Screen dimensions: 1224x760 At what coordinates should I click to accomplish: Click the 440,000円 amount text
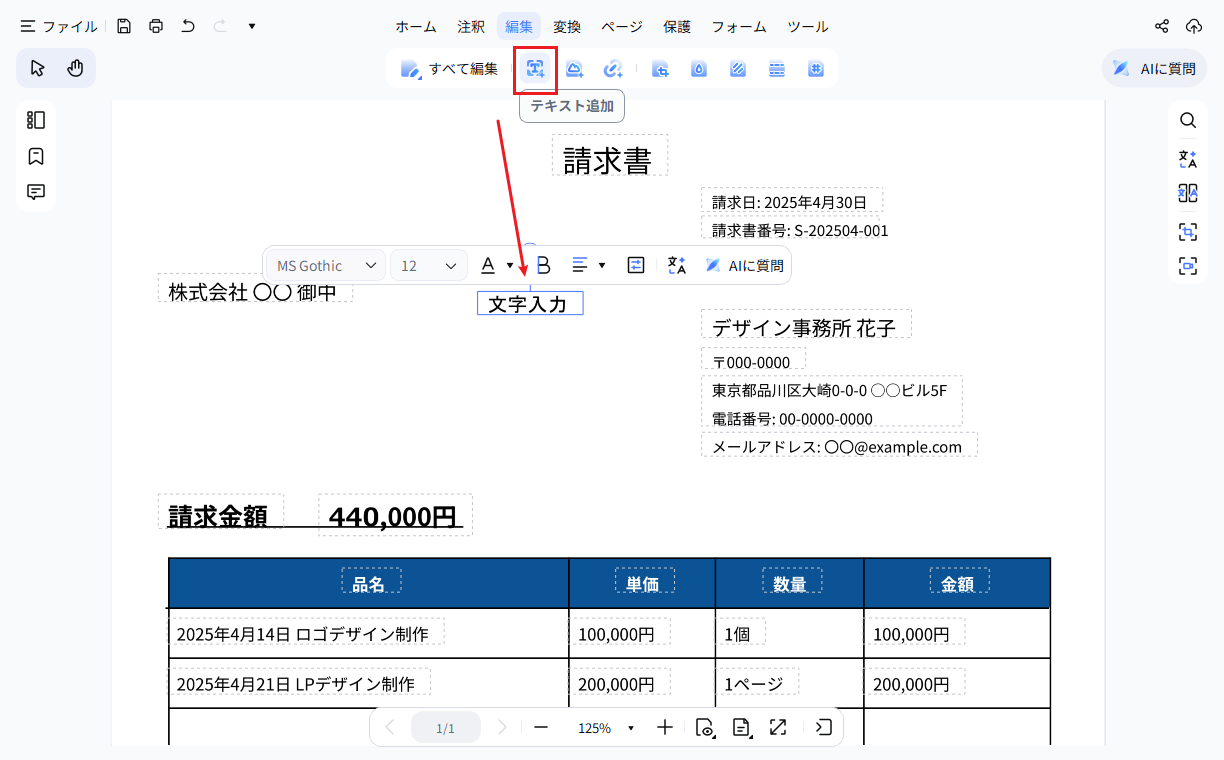pyautogui.click(x=395, y=515)
